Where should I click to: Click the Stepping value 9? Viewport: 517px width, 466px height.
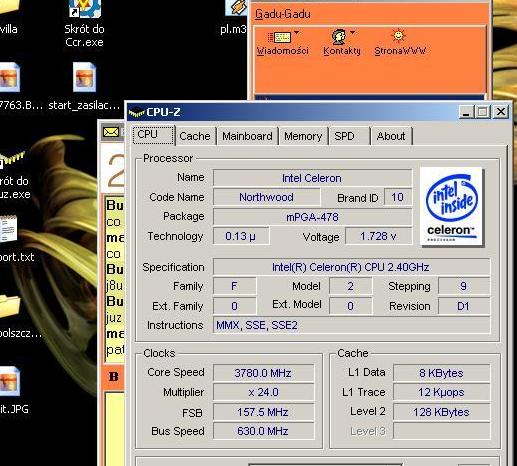464,286
